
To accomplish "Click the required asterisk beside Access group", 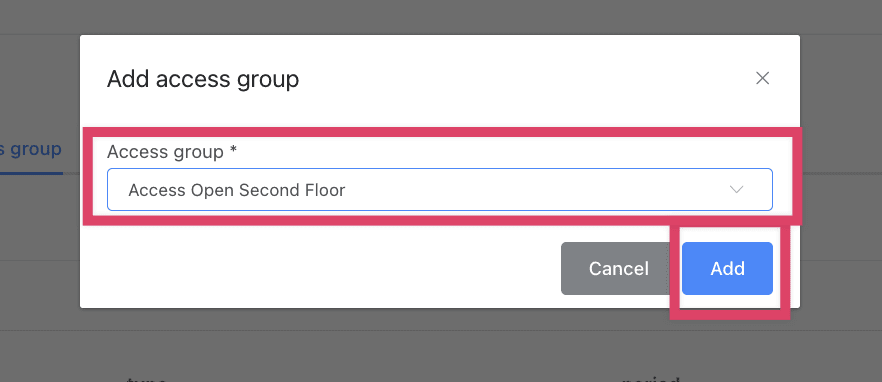I will coord(233,150).
